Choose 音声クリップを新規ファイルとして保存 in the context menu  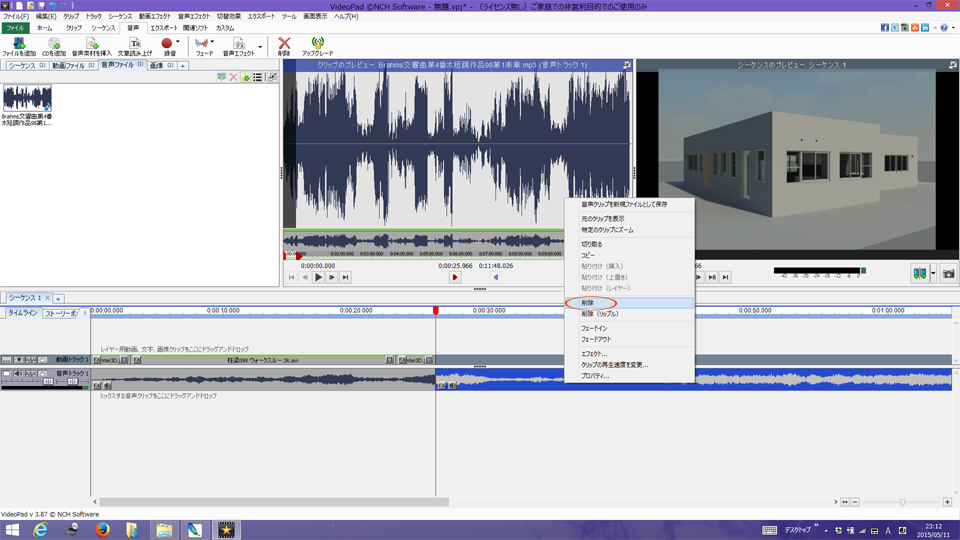coord(629,204)
